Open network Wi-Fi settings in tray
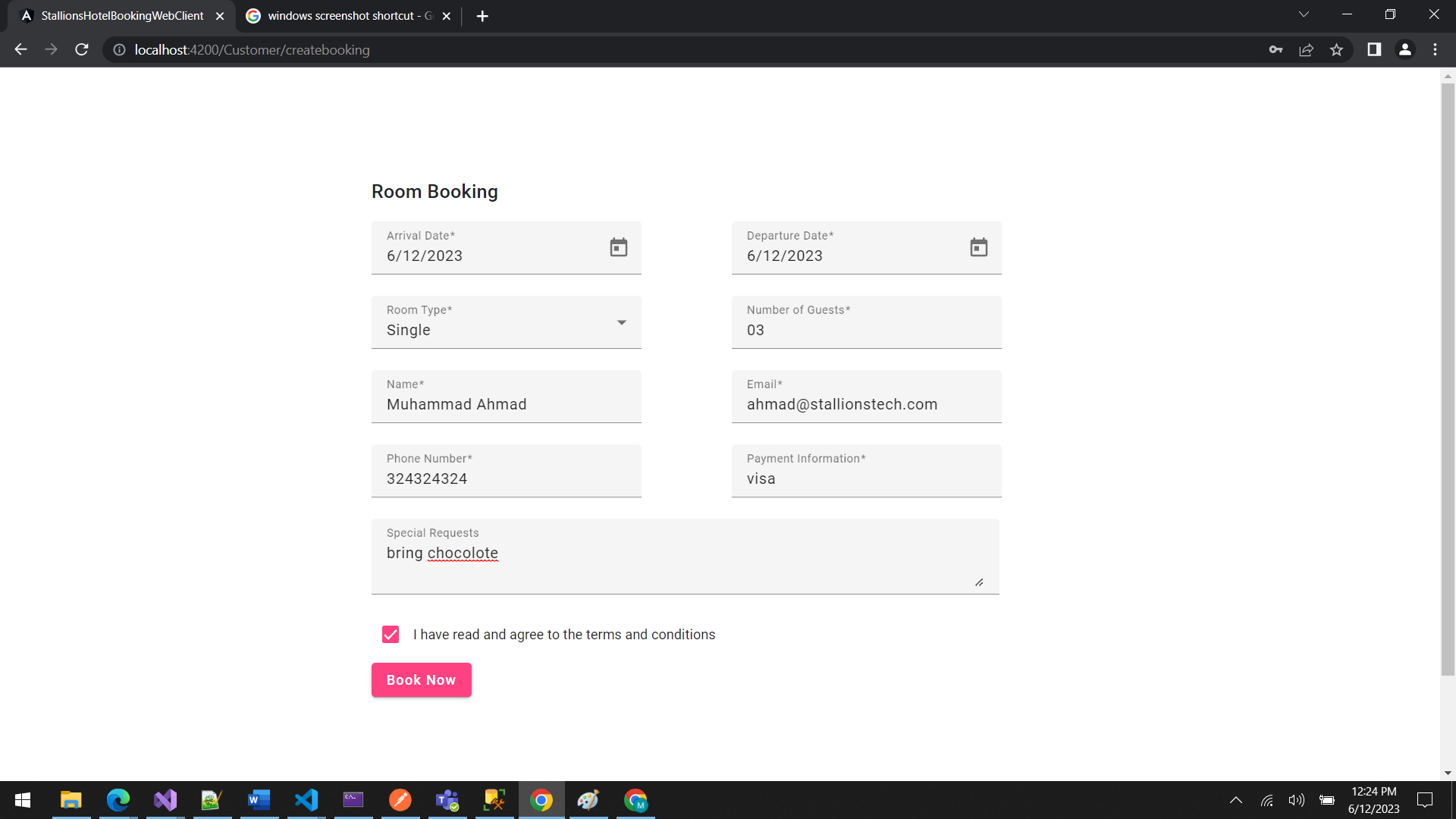Image resolution: width=1456 pixels, height=819 pixels. 1267,800
